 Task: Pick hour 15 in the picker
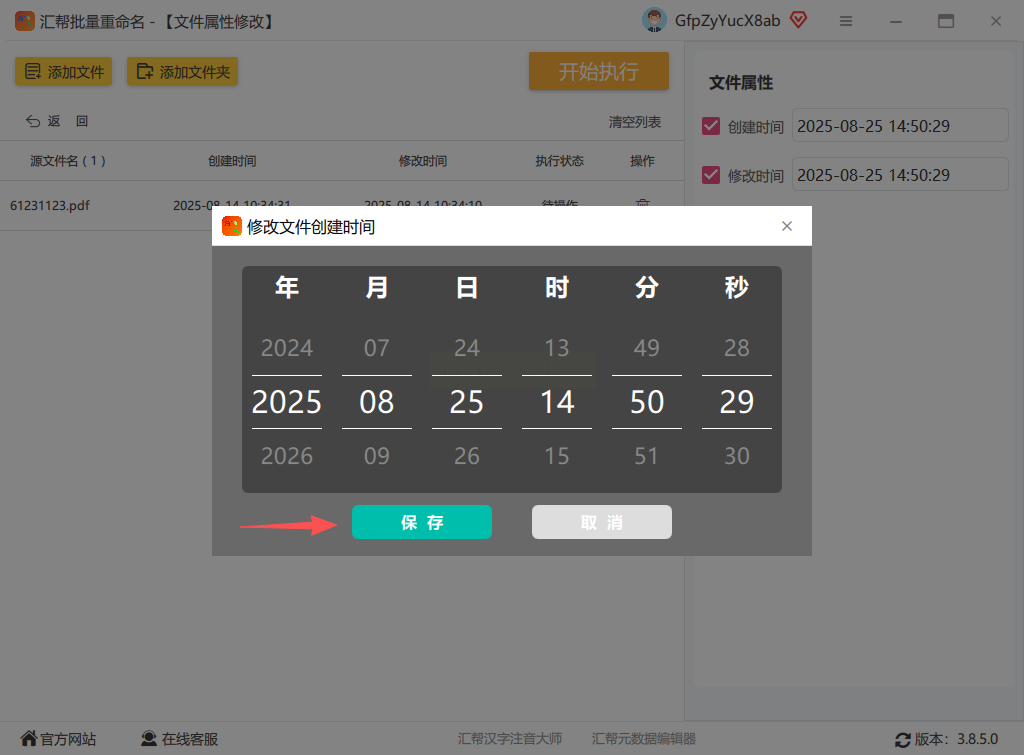(557, 455)
